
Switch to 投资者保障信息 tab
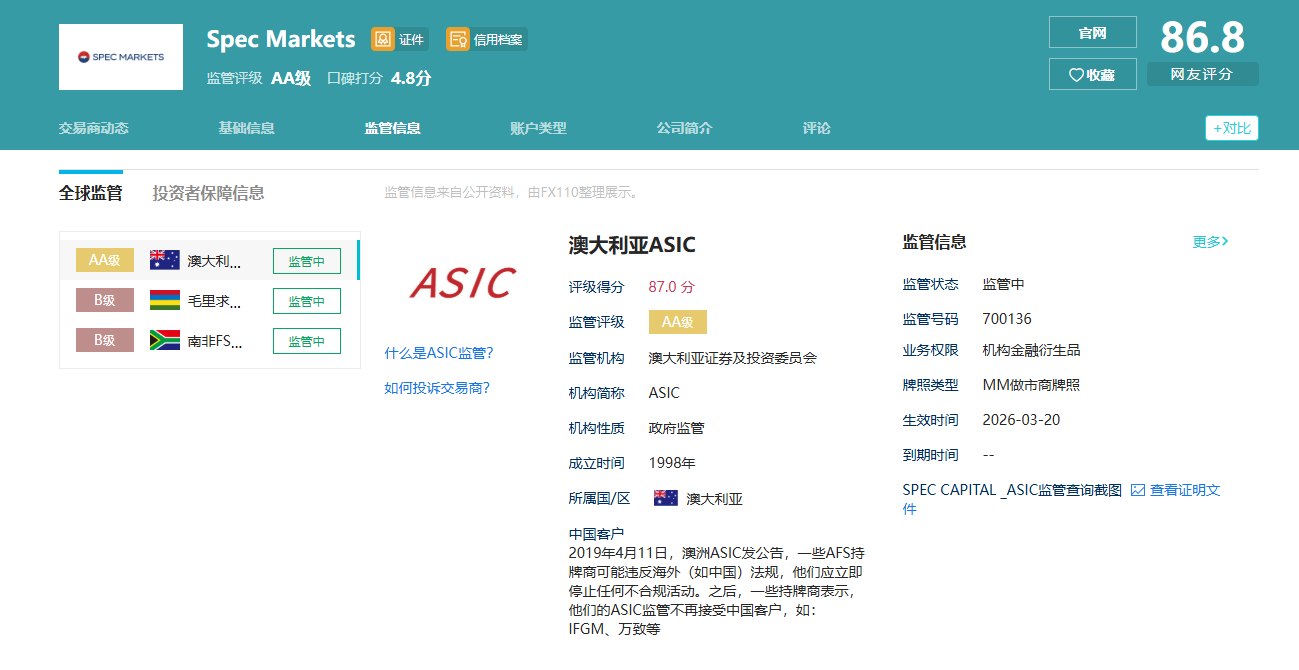(208, 193)
